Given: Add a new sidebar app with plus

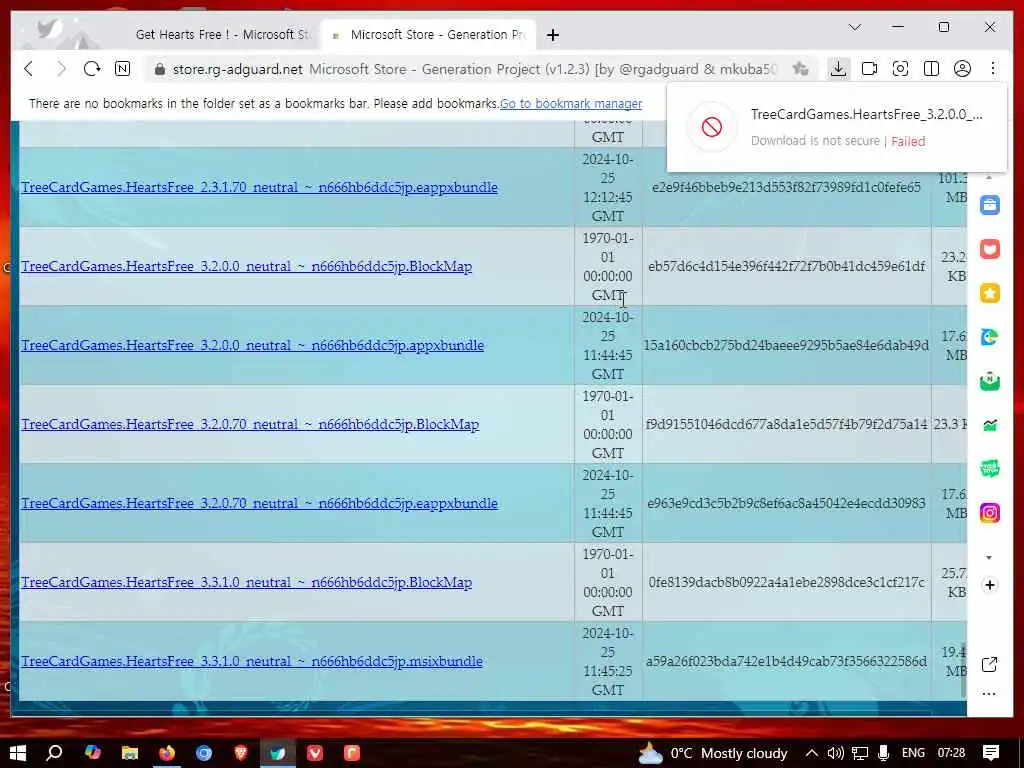Looking at the screenshot, I should (989, 585).
